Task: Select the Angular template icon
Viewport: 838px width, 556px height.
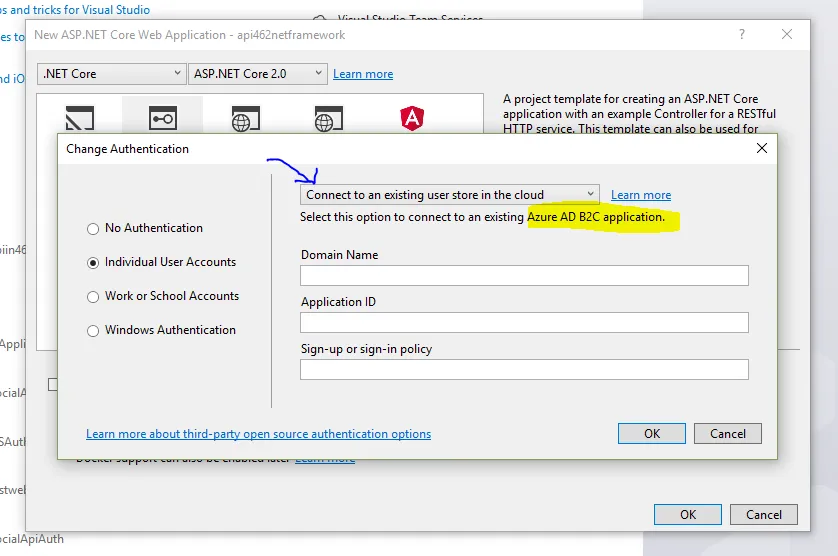Action: [412, 118]
